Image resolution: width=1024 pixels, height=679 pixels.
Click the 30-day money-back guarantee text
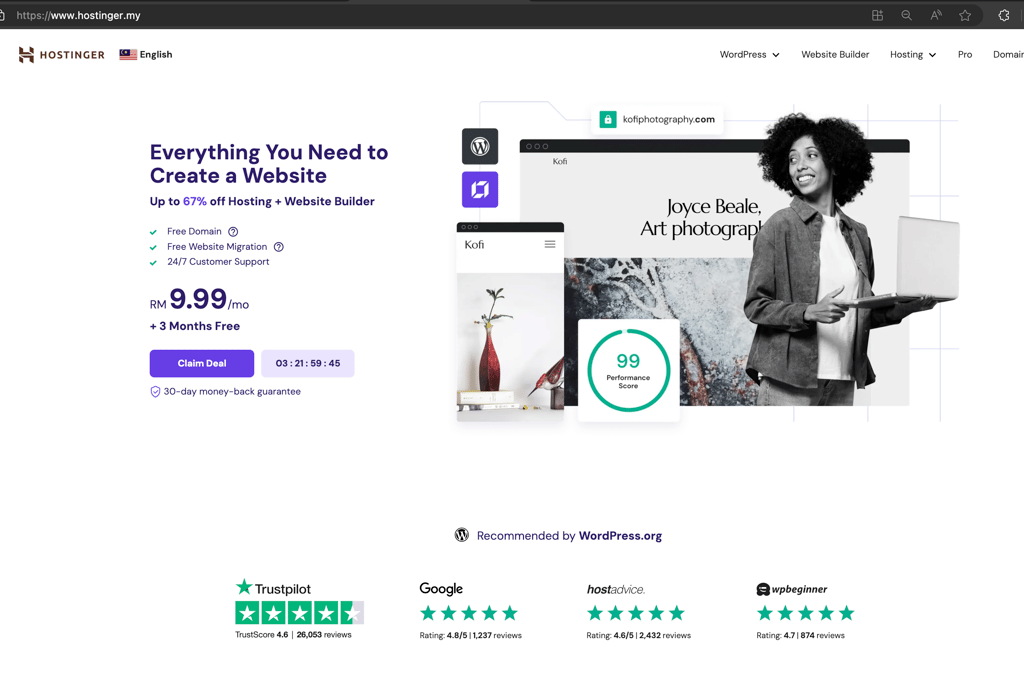(x=232, y=392)
